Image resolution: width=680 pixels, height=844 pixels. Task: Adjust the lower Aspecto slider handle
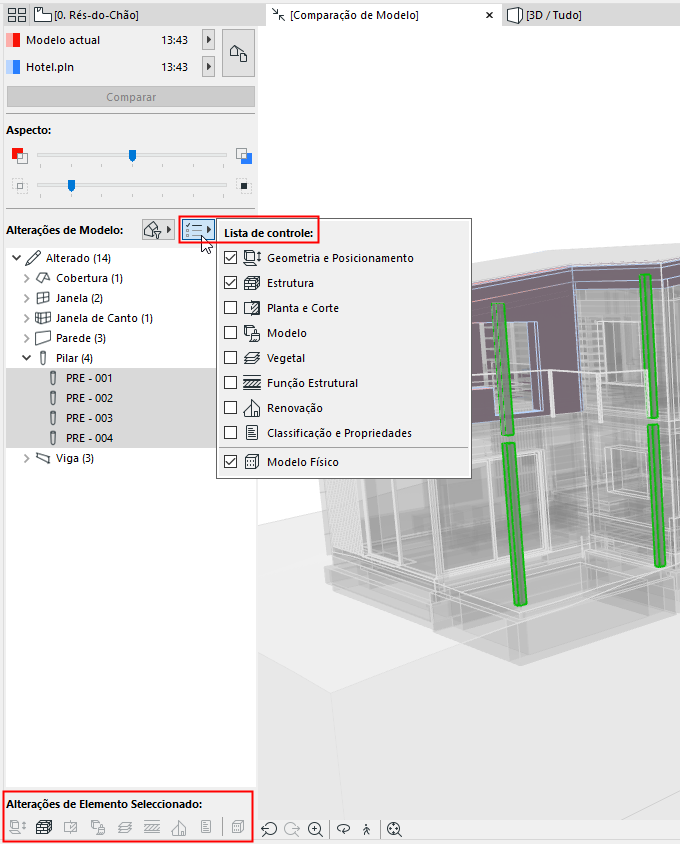click(71, 186)
